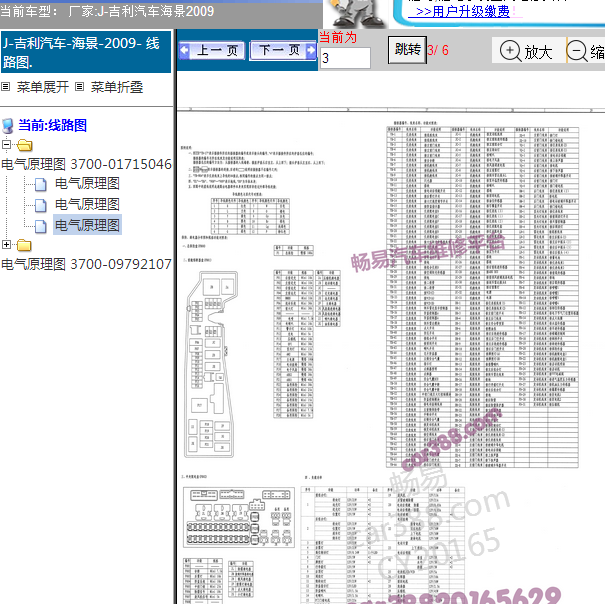The width and height of the screenshot is (605, 604).
Task: Select 电气原理图 3700-09792107 folder label
Action: tap(86, 264)
